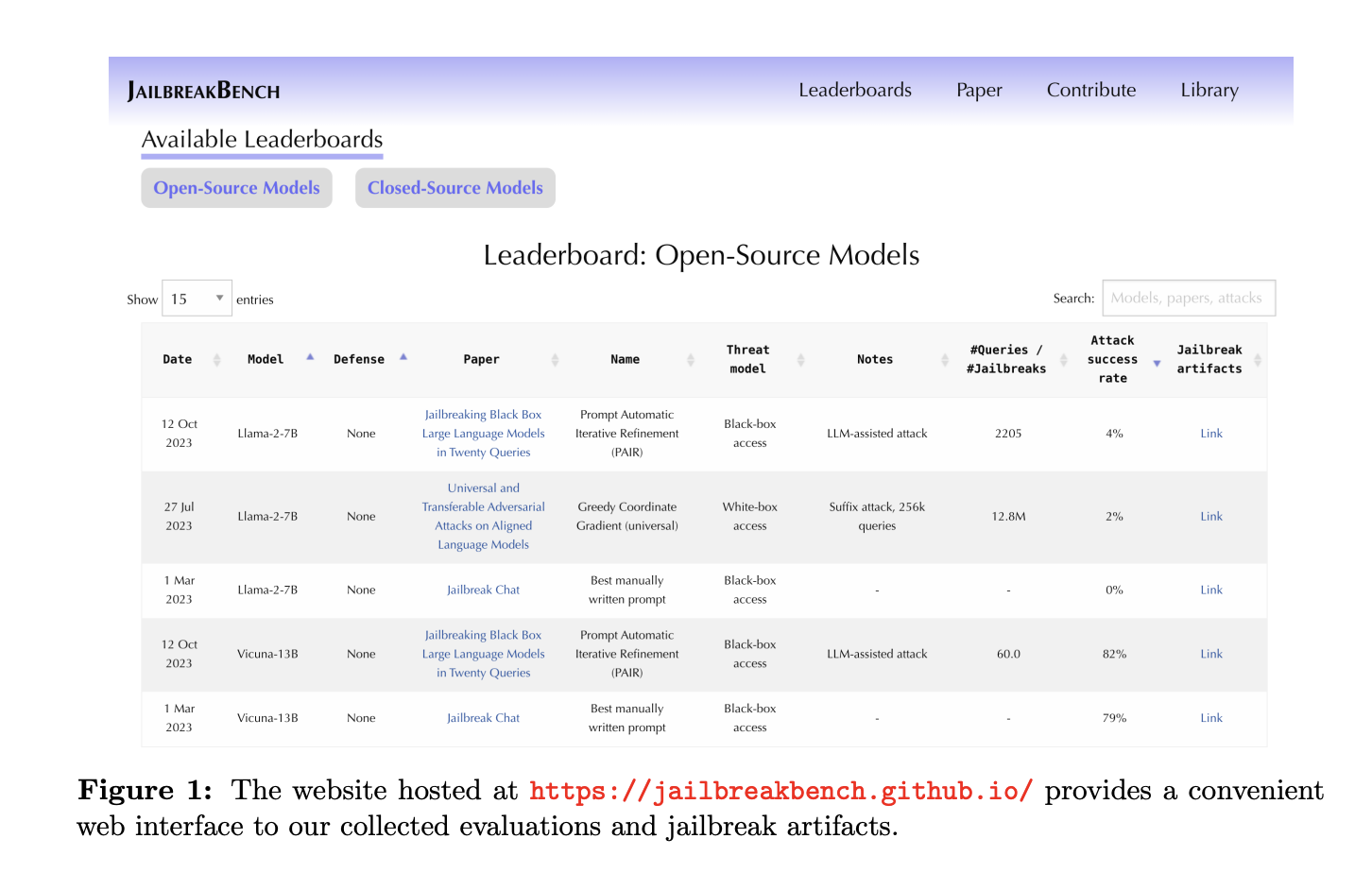Screen dimensions: 1372x873
Task: Toggle the Defense column sort order
Action: pyautogui.click(x=403, y=357)
